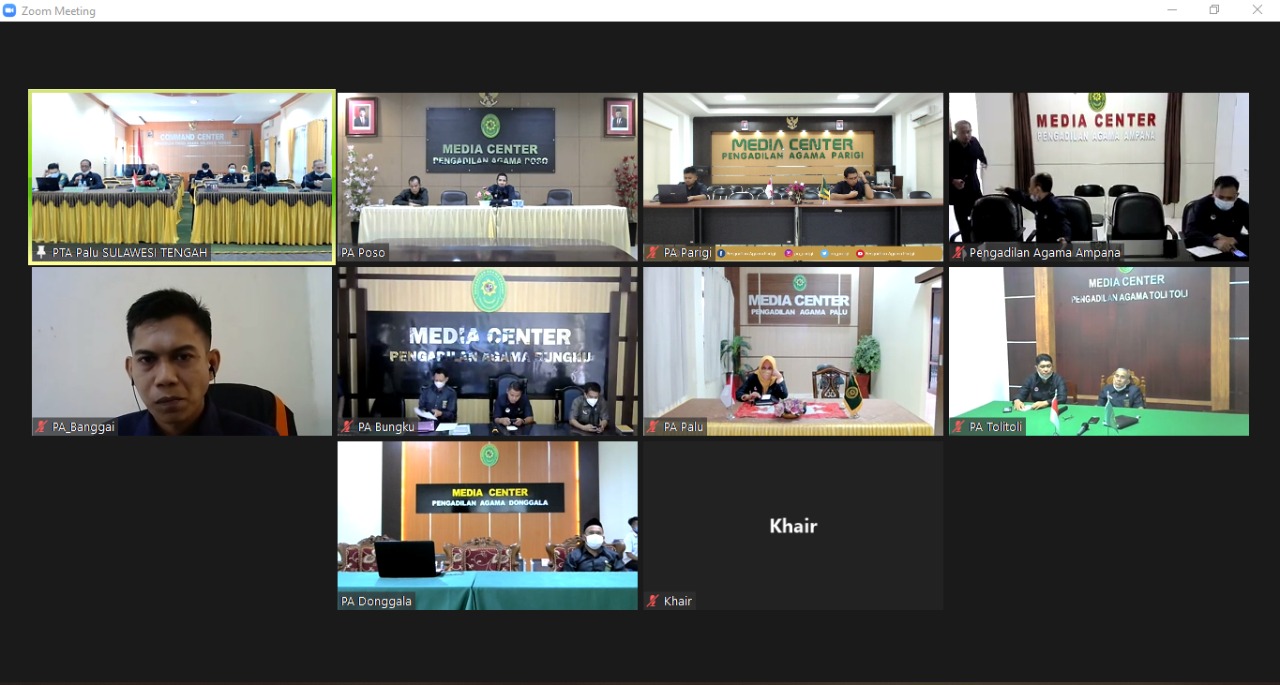1280x685 pixels.
Task: Minimize the Zoom Meeting window
Action: click(1172, 10)
